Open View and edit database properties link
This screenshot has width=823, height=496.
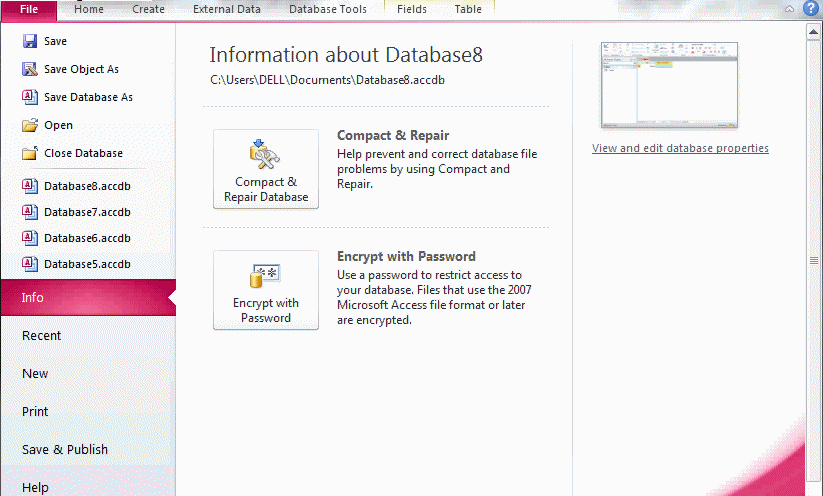680,148
